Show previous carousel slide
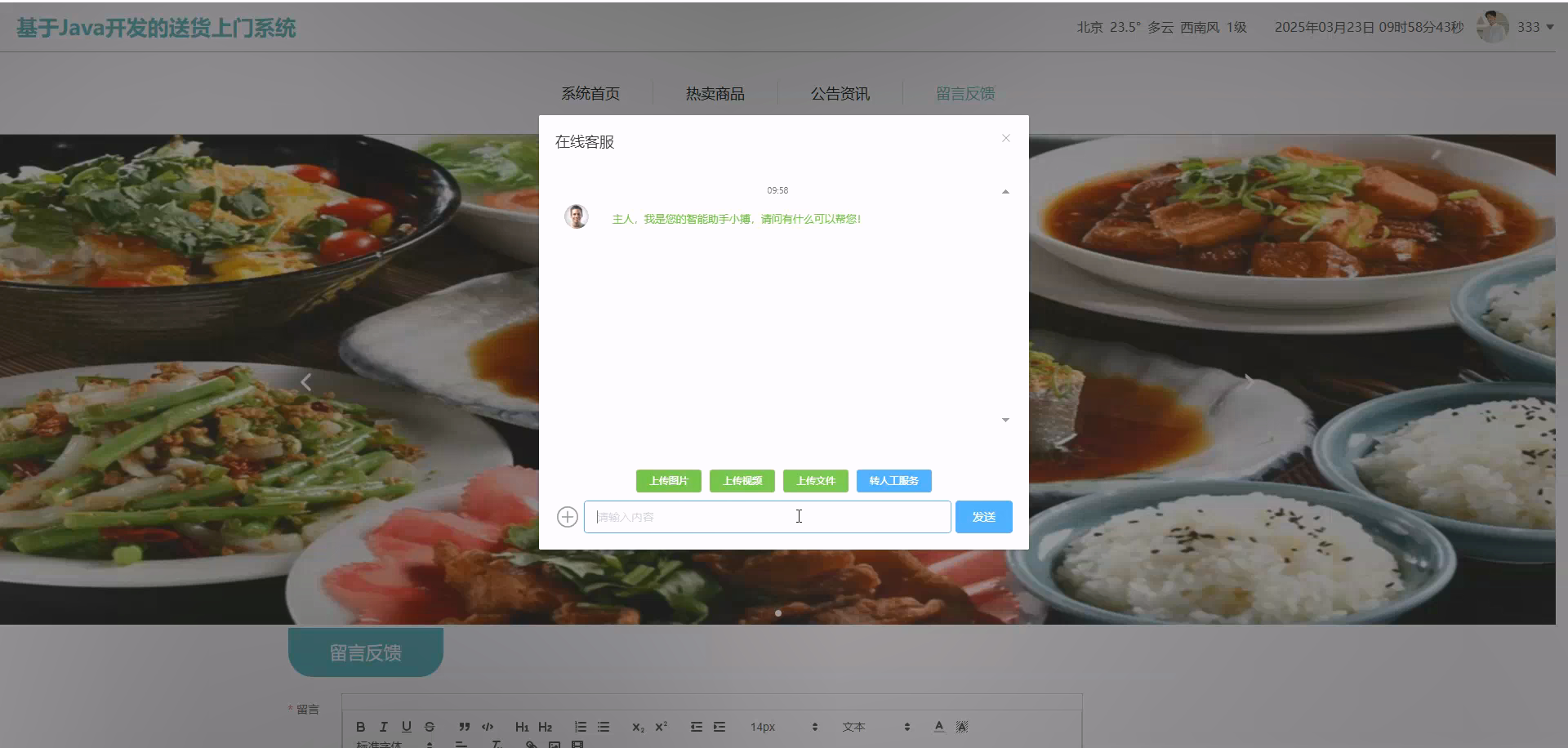The width and height of the screenshot is (1568, 748). (x=305, y=381)
